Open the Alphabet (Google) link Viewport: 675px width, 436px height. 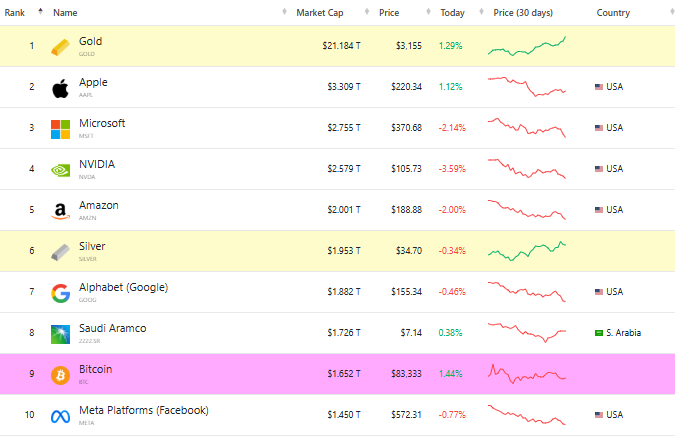pyautogui.click(x=124, y=288)
